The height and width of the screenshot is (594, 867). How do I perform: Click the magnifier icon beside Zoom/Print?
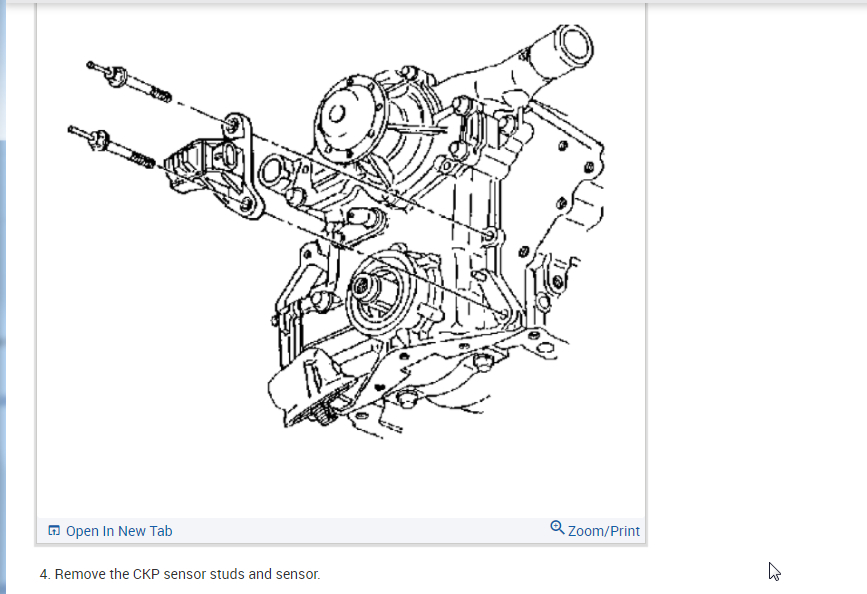[x=557, y=528]
